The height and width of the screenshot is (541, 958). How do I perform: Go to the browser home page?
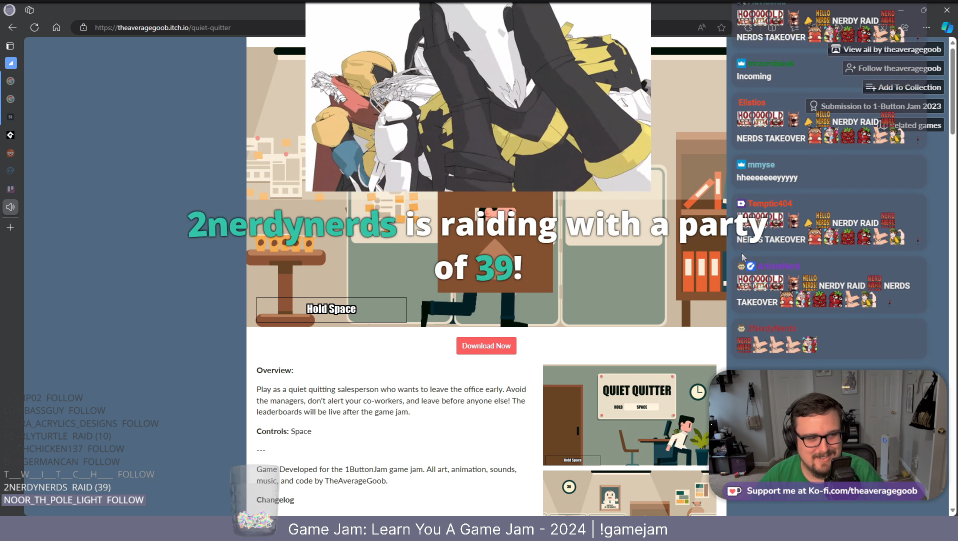(56, 28)
